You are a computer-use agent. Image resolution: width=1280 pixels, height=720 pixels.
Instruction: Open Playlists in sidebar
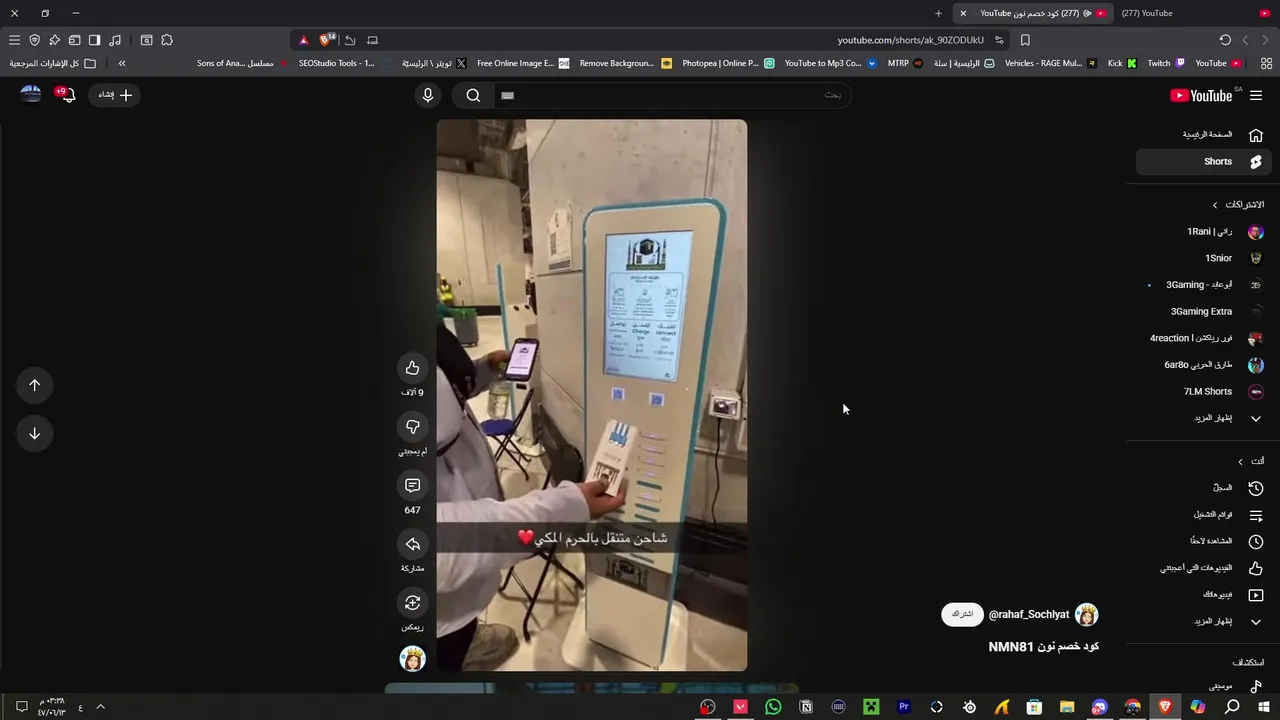coord(1204,515)
